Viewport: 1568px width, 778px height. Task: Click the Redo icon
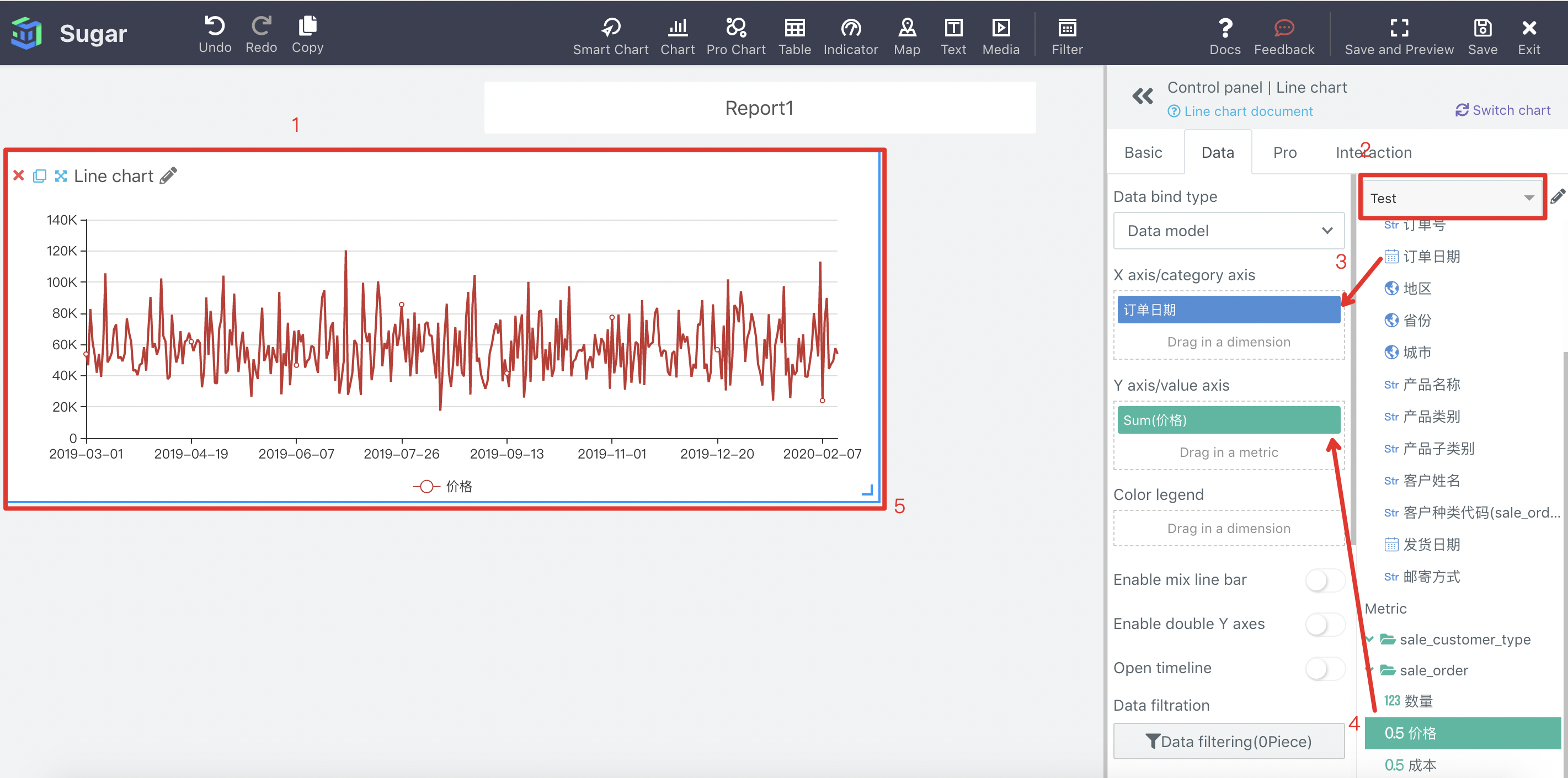tap(261, 26)
